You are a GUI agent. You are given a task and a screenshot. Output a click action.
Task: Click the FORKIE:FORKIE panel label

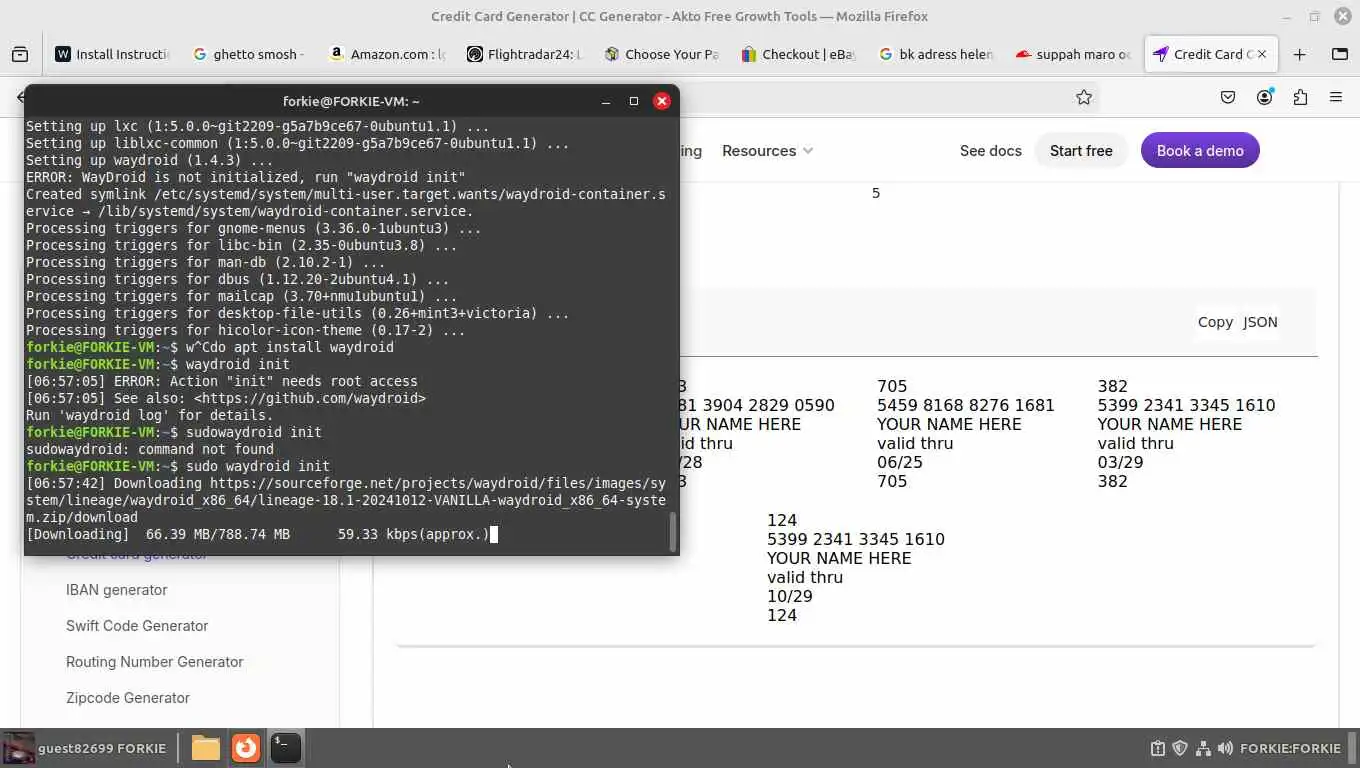[1290, 748]
